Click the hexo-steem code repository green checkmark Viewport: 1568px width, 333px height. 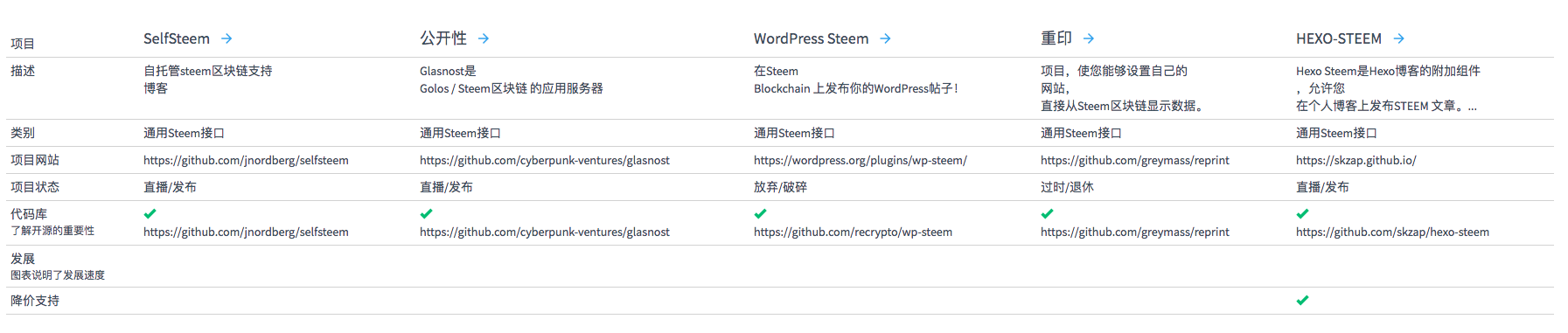(1302, 213)
